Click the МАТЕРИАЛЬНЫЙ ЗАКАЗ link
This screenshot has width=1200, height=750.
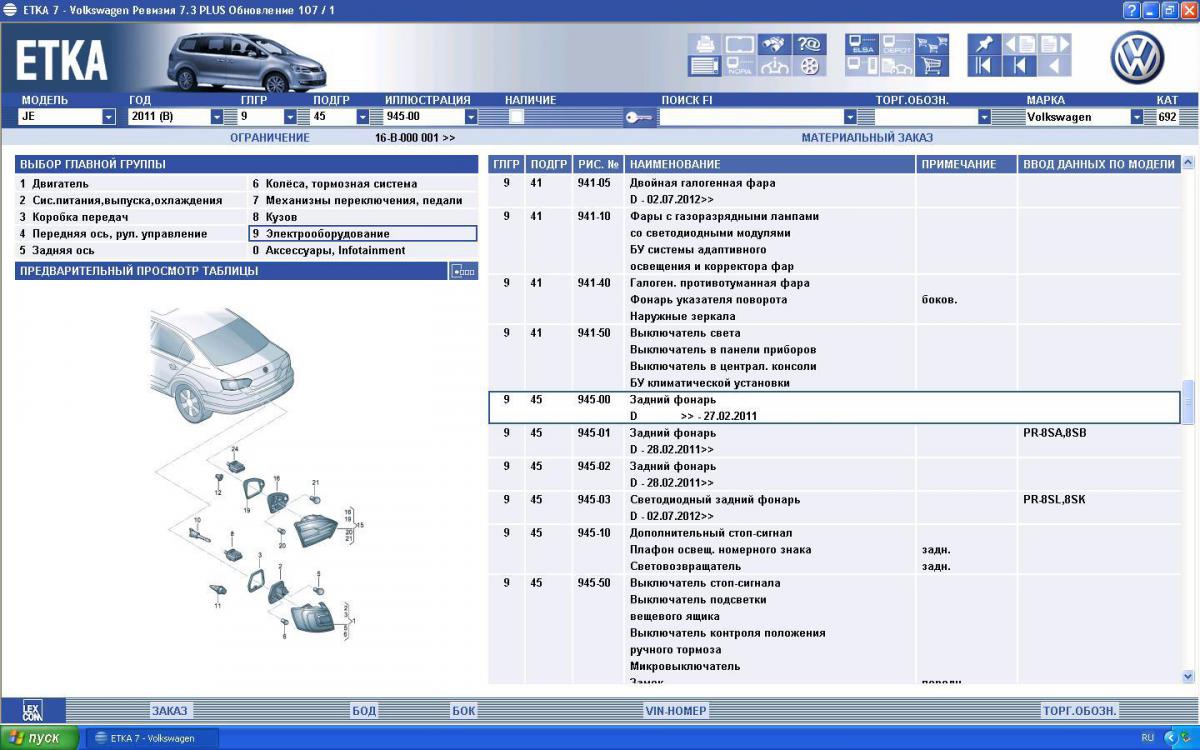click(x=866, y=137)
